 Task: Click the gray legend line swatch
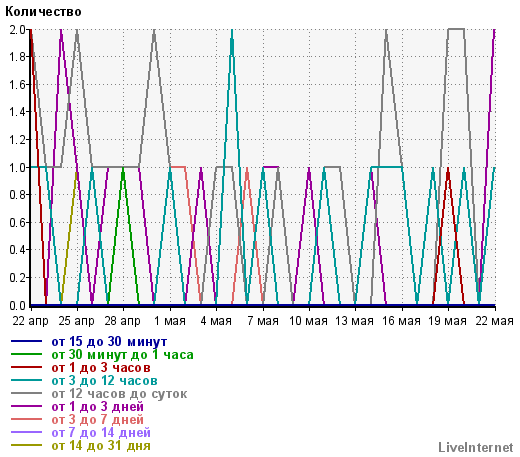(26, 393)
